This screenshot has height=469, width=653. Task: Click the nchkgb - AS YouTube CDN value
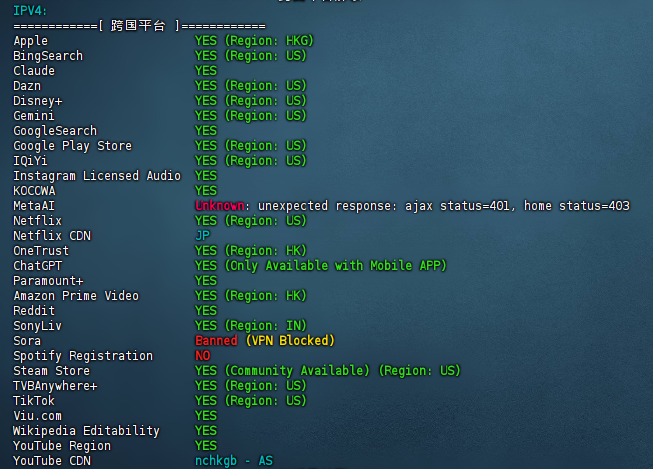[x=233, y=461]
